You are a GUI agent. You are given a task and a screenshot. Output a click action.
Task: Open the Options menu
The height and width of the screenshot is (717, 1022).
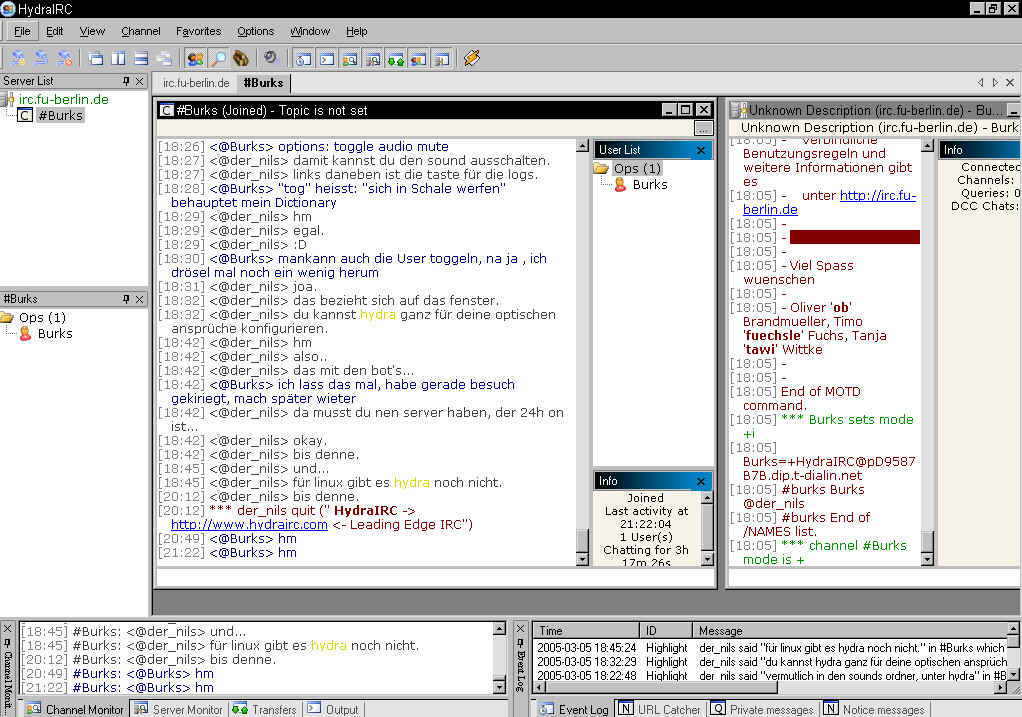pyautogui.click(x=255, y=31)
